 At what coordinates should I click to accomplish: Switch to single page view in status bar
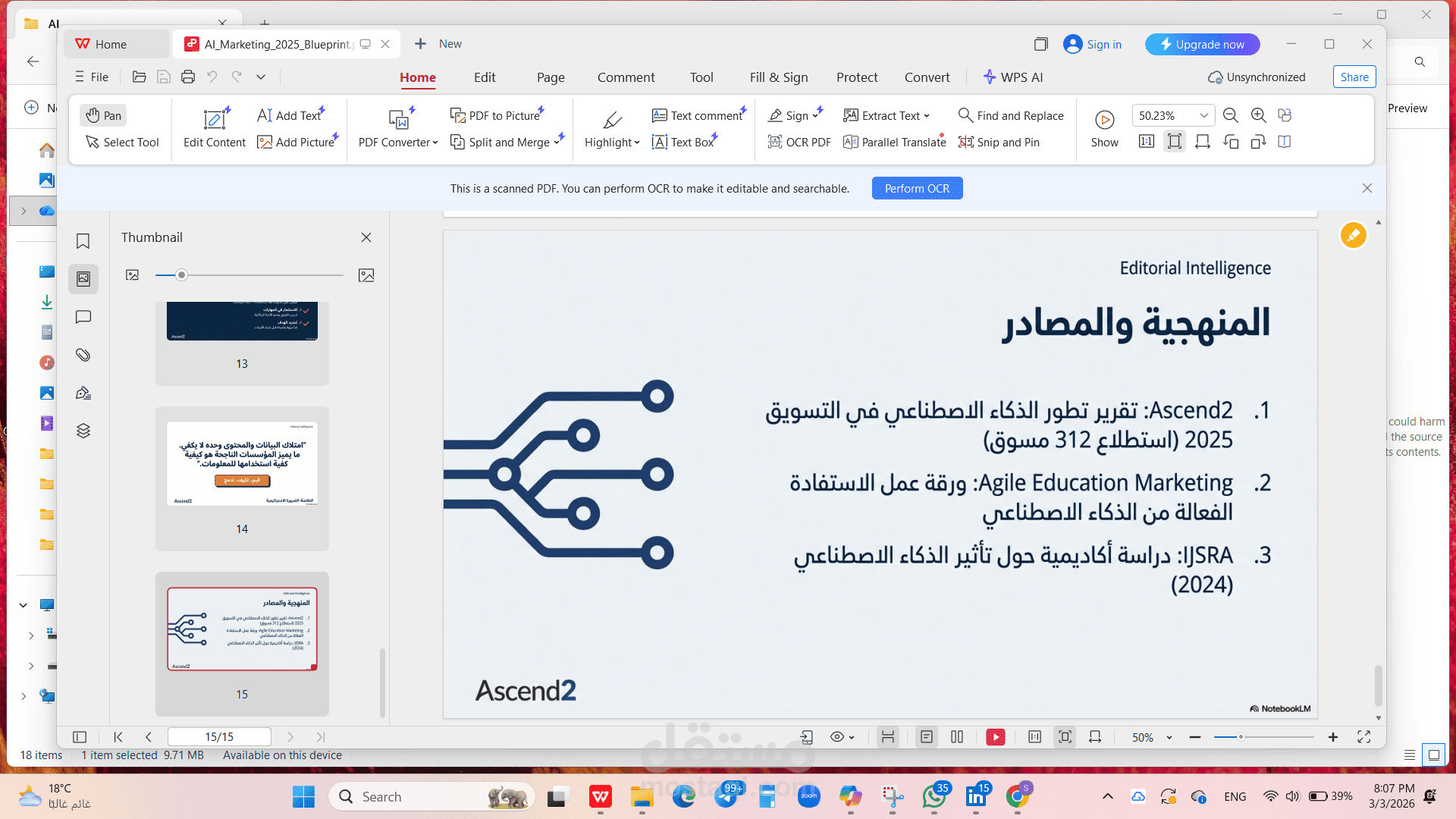pos(927,737)
